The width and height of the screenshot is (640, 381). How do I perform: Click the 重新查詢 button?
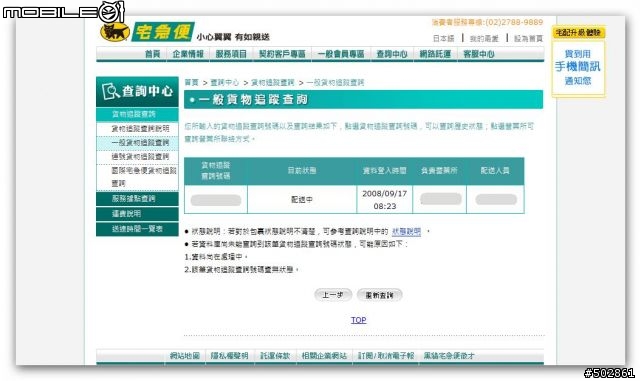point(379,295)
